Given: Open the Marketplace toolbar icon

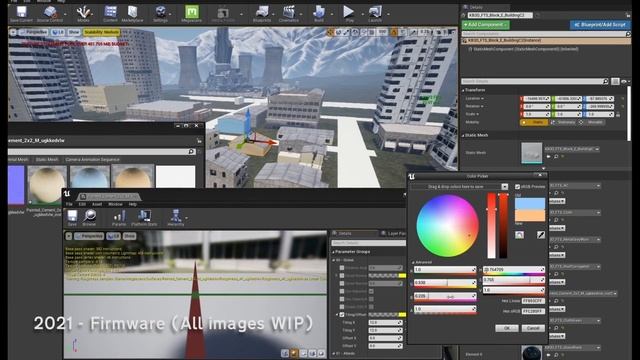Looking at the screenshot, I should point(132,13).
